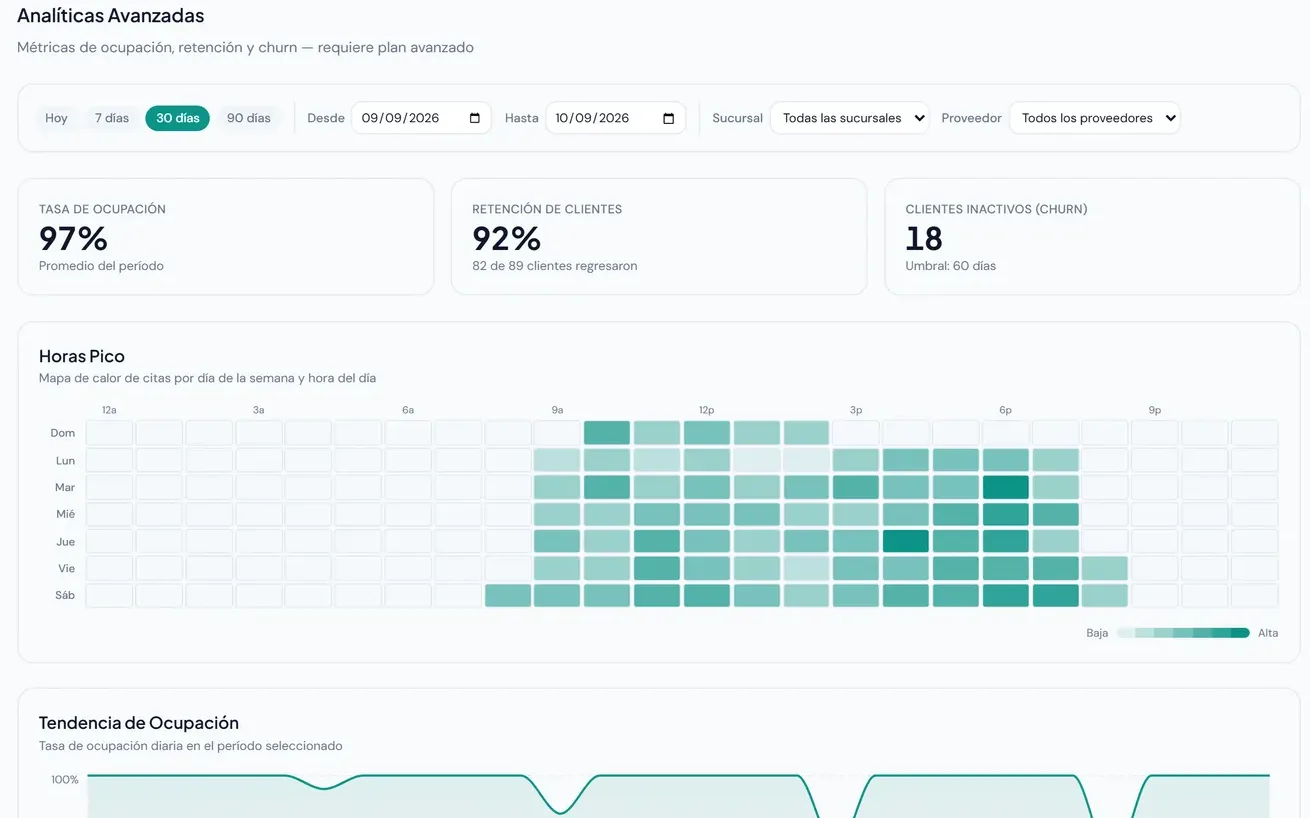Click the "100%" chart axis label

65,780
